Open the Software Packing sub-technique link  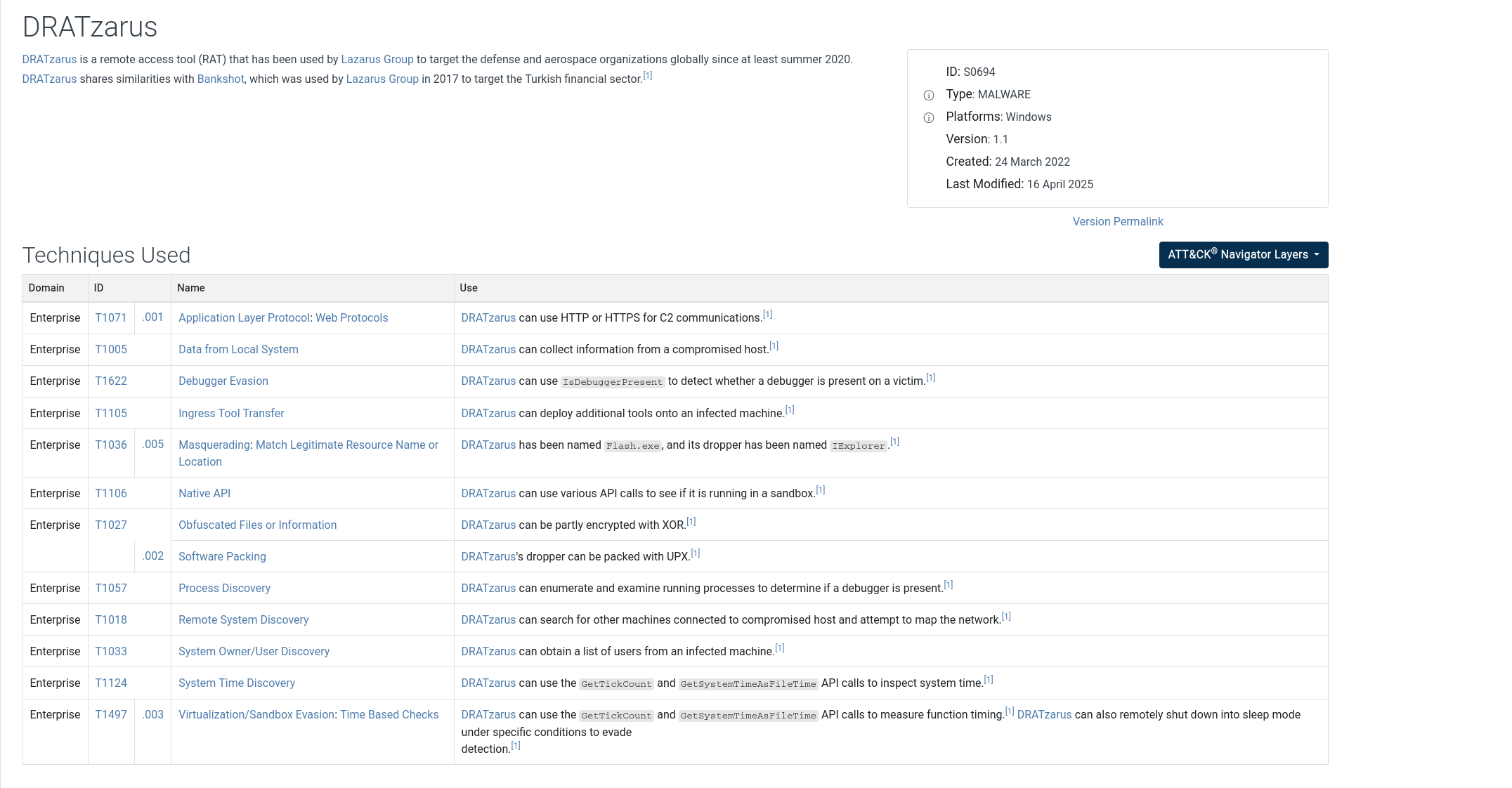click(x=222, y=556)
